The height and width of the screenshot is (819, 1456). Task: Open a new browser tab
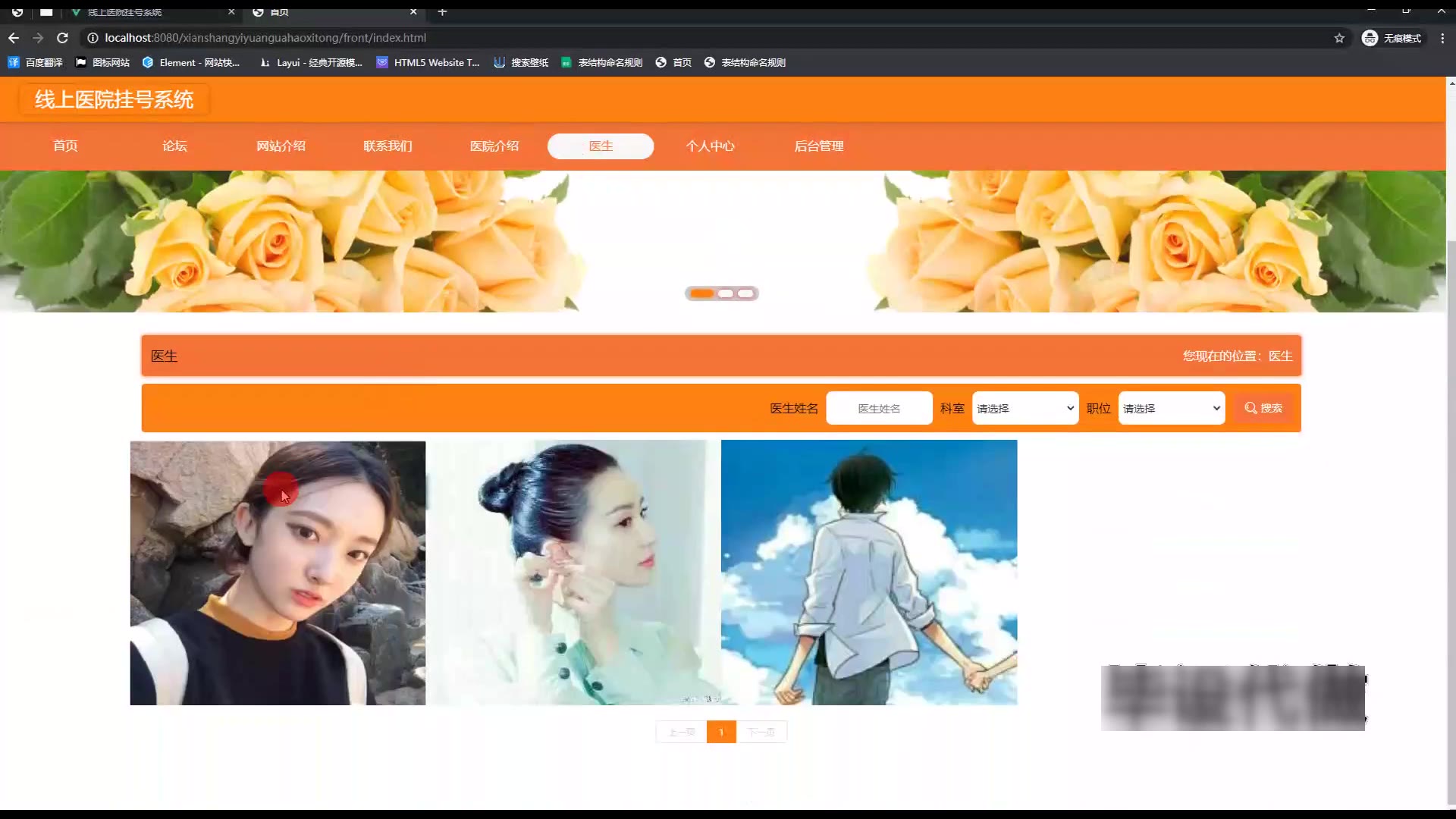[x=442, y=12]
